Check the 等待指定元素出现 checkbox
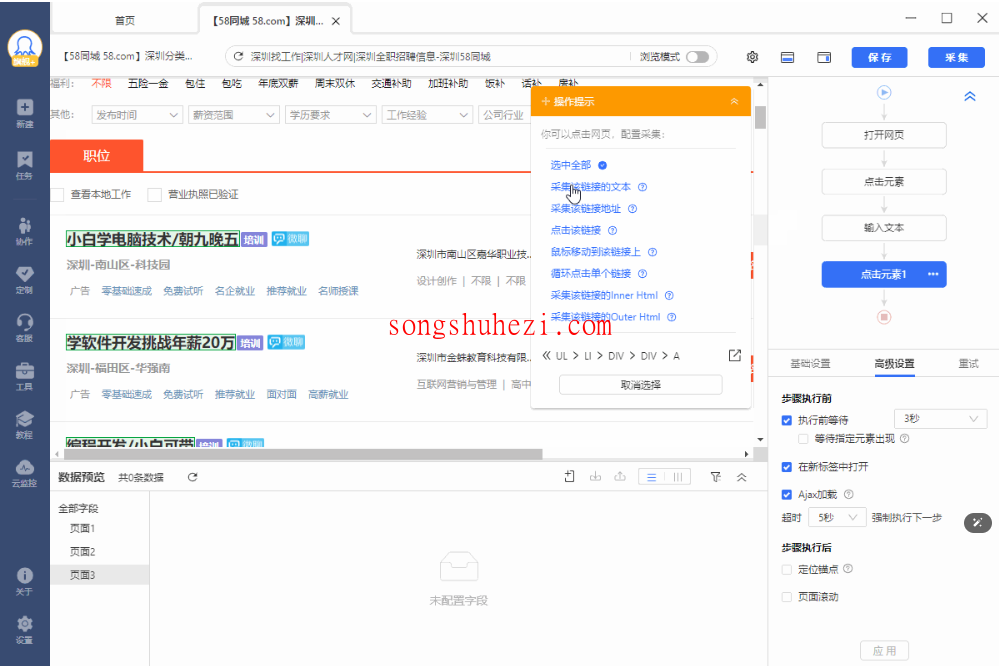The image size is (999, 666). pos(803,438)
